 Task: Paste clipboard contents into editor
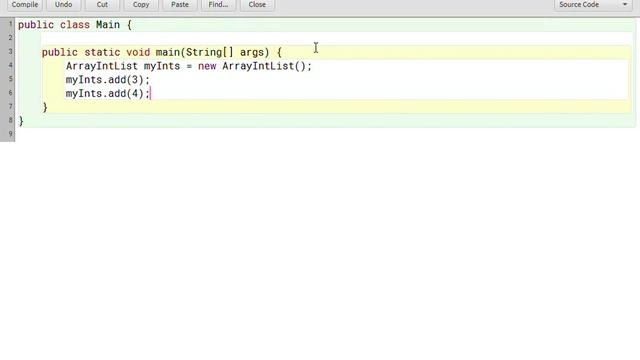180,5
